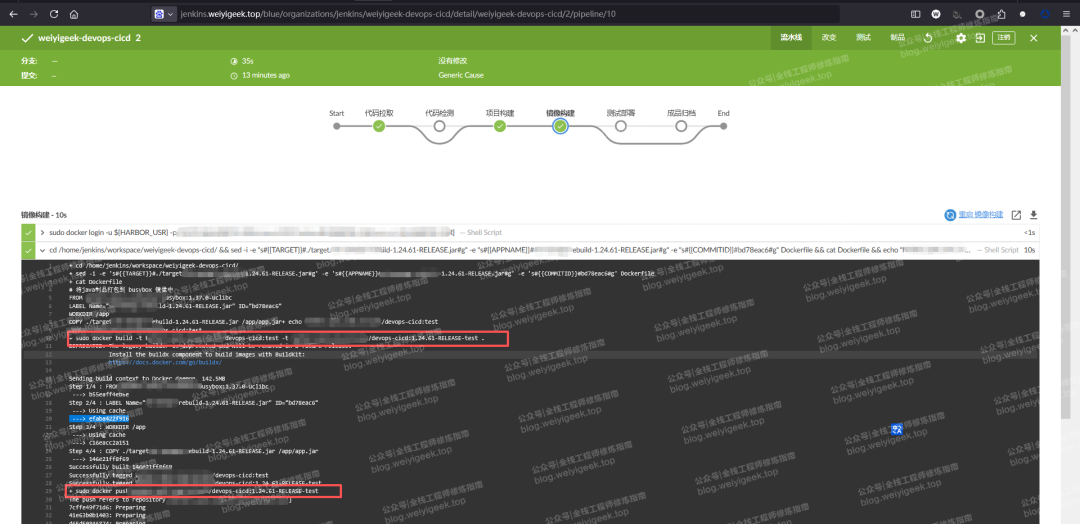Viewport: 1080px width, 524px height.
Task: Click the 13 minutes ago timestamp
Action: 265,75
